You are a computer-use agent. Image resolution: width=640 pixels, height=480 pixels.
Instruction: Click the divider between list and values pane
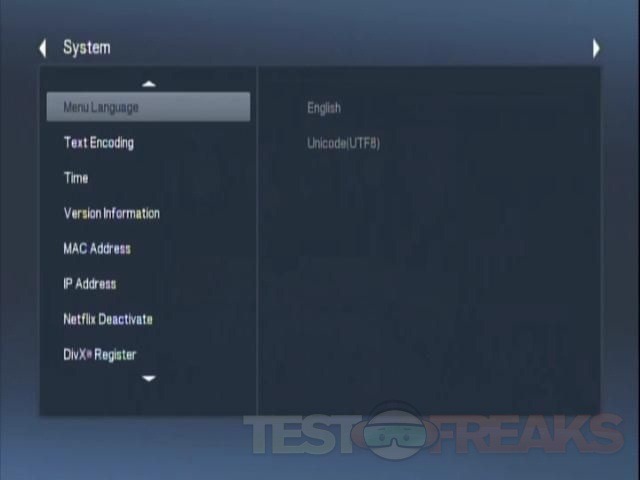pyautogui.click(x=257, y=240)
